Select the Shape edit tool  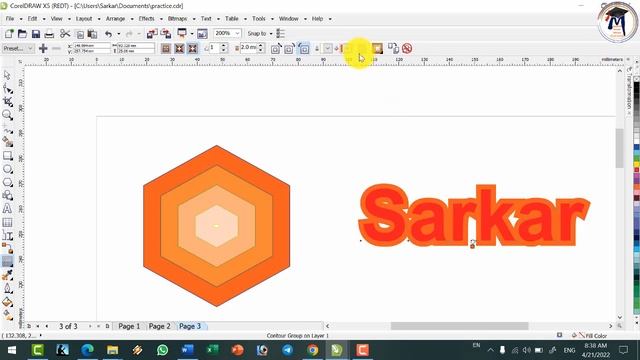click(7, 89)
